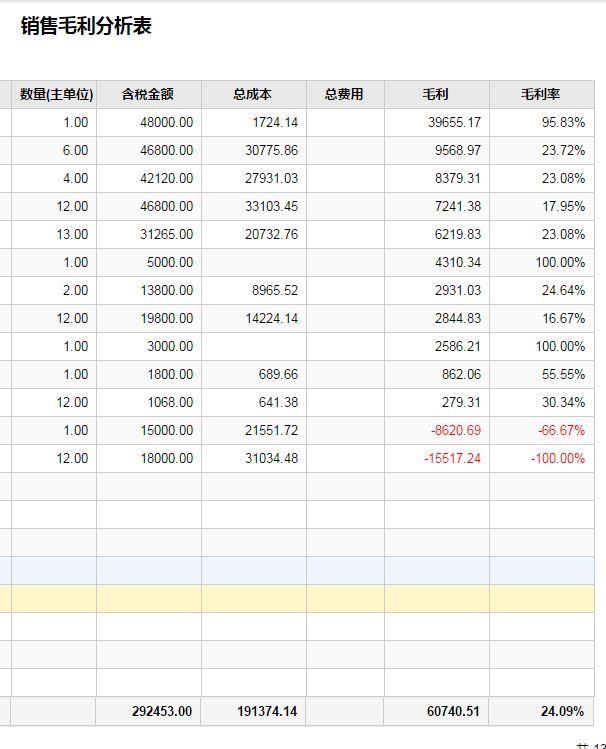Select the red -100.00% margin cell

coord(542,459)
